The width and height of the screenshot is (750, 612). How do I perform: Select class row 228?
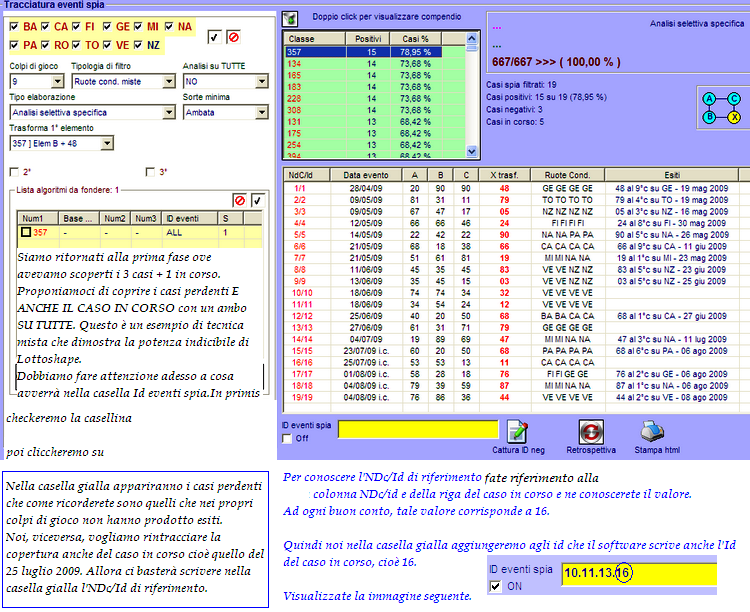click(x=374, y=98)
